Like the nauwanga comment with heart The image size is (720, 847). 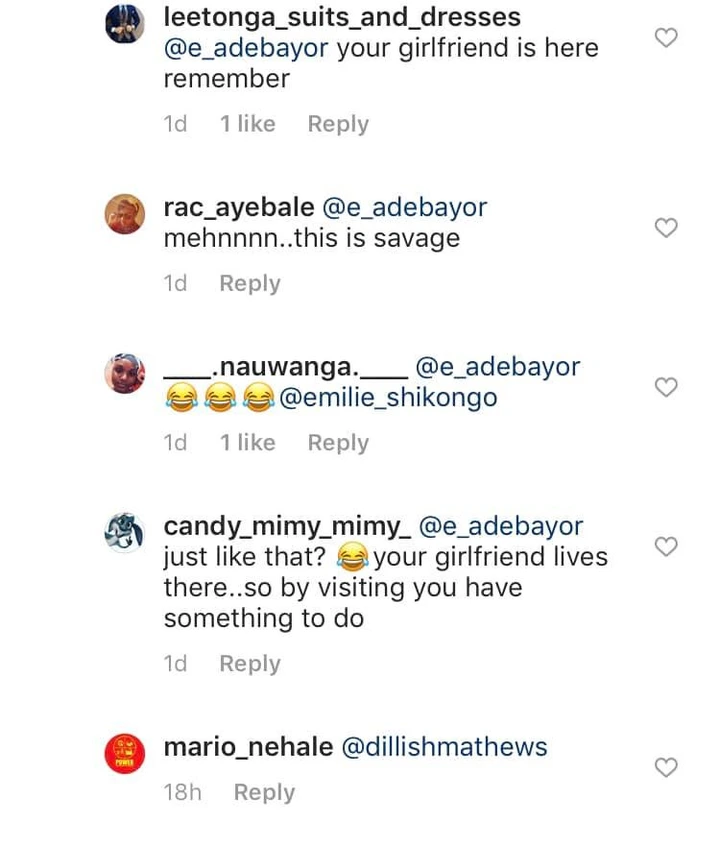coord(666,387)
